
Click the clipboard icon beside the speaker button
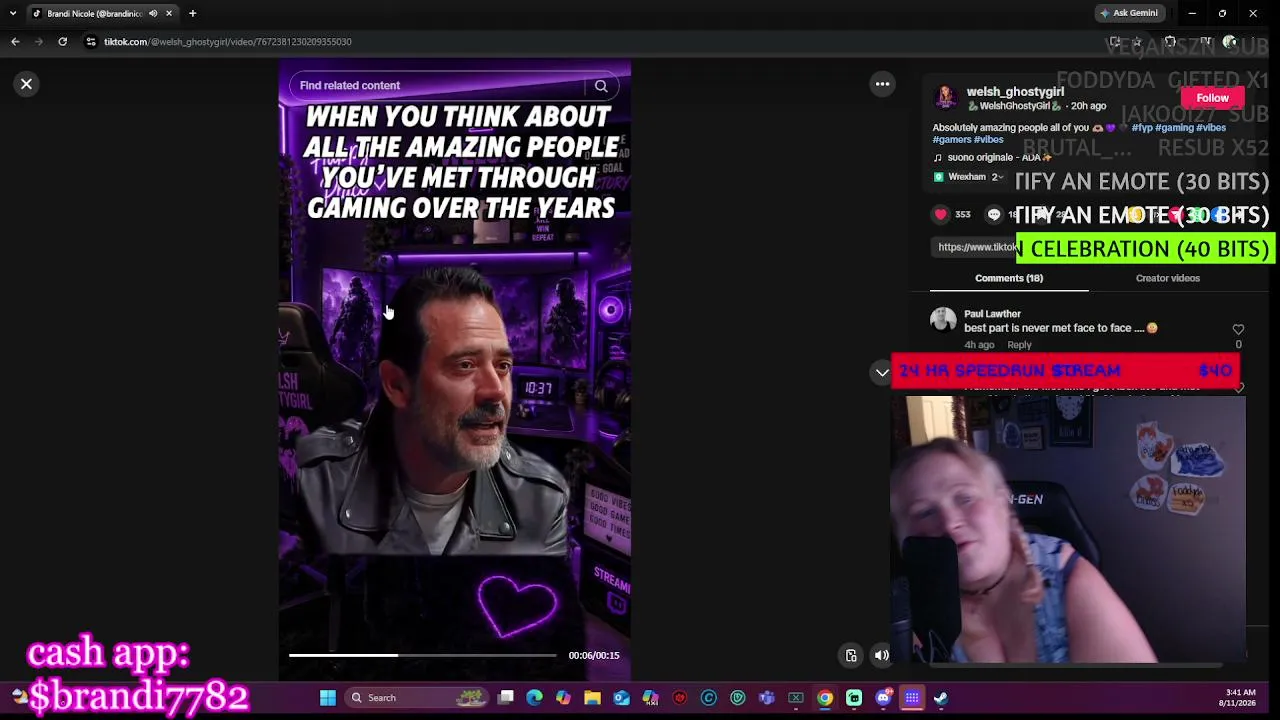(851, 656)
